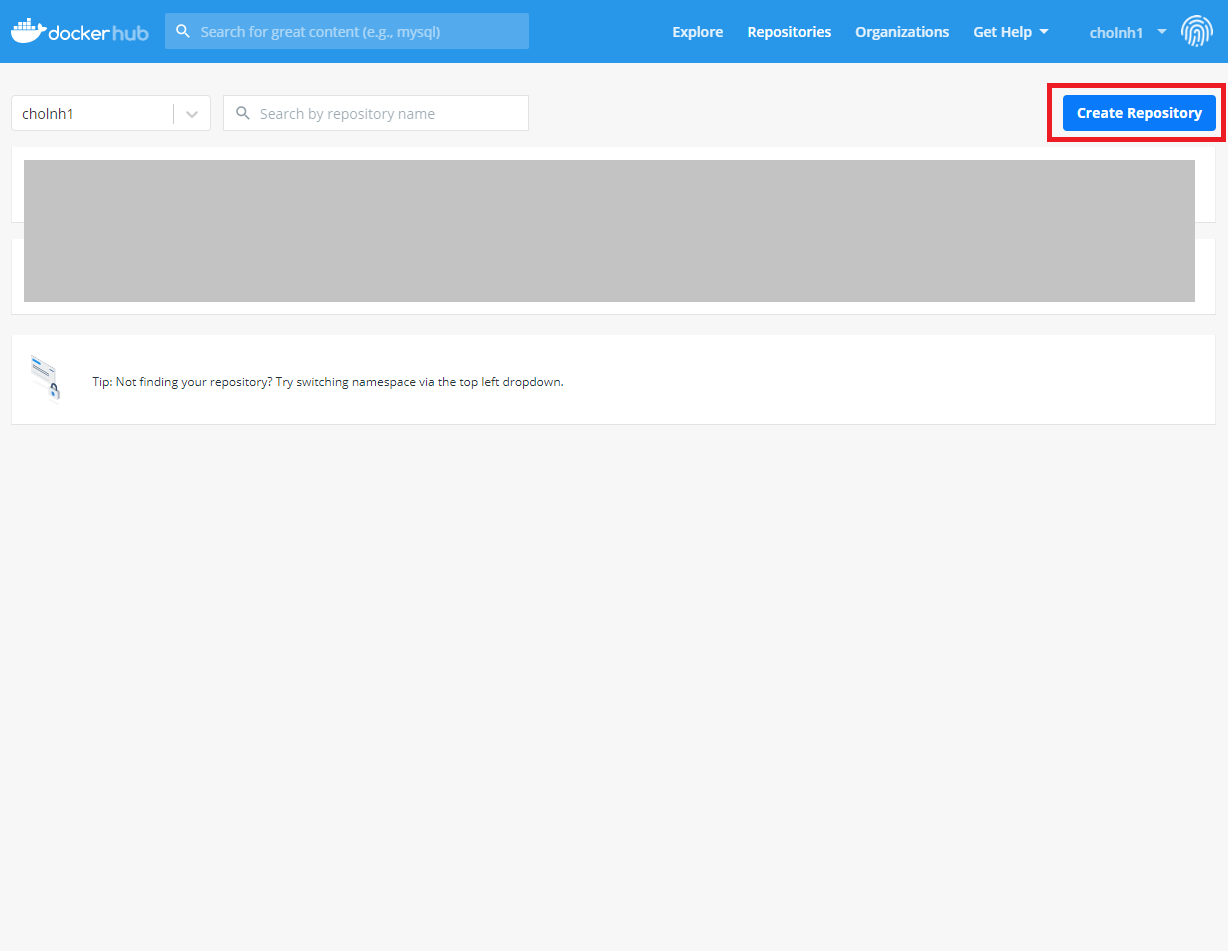Open the Explore page
This screenshot has width=1228, height=951.
click(x=698, y=32)
